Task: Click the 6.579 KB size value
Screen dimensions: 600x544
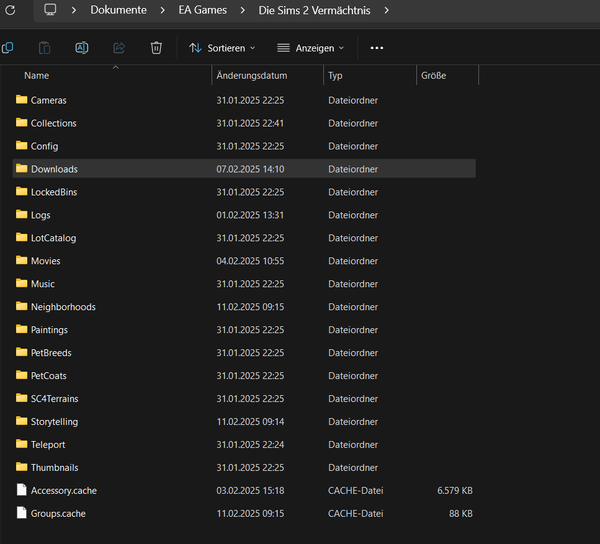Action: pos(455,490)
